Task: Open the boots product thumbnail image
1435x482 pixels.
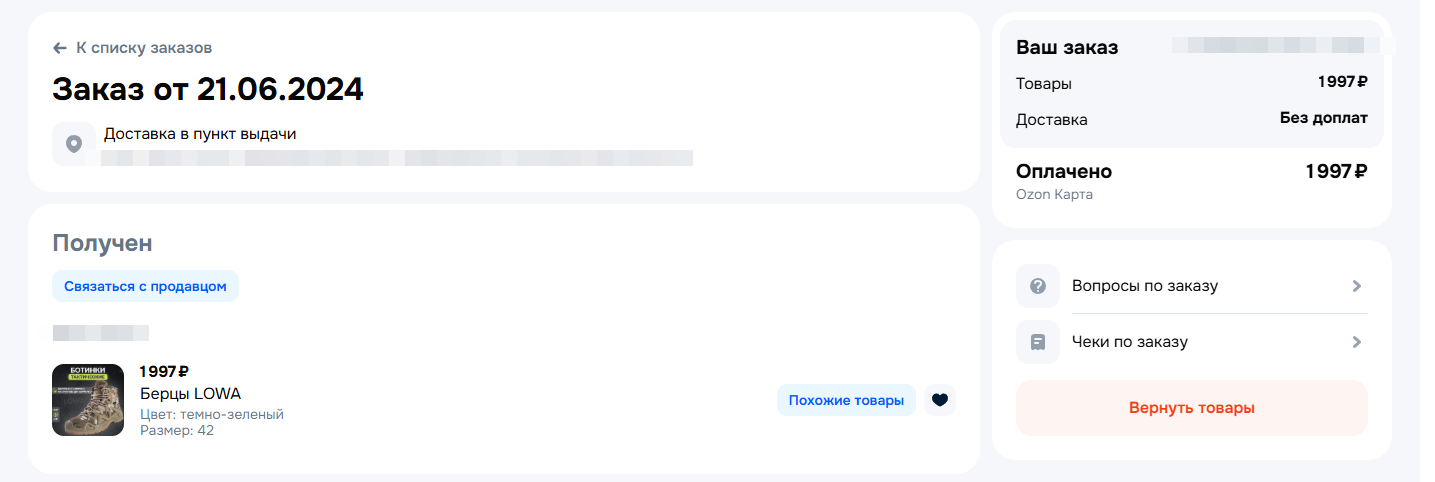Action: pyautogui.click(x=88, y=400)
